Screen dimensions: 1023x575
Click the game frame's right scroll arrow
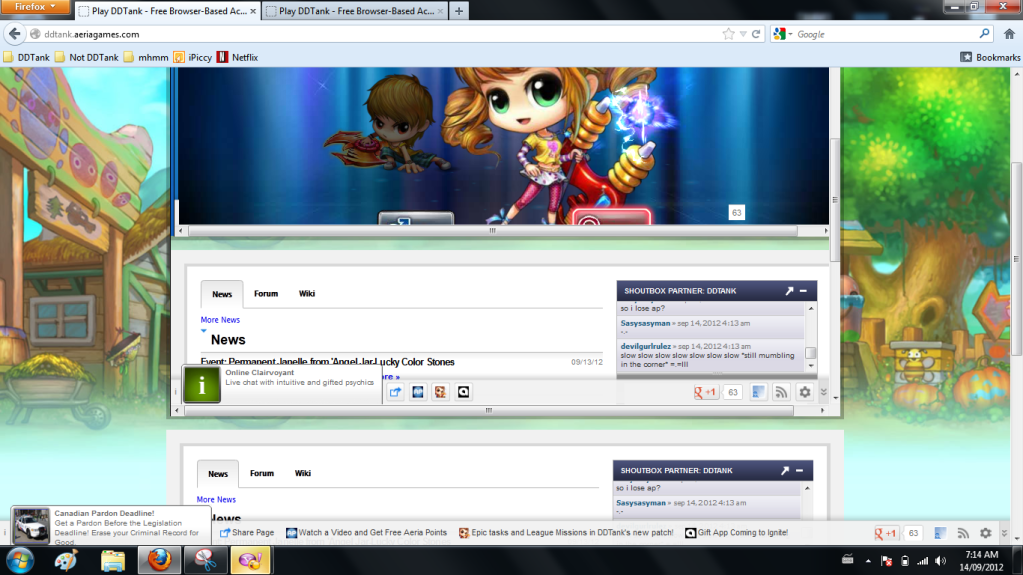(x=825, y=230)
